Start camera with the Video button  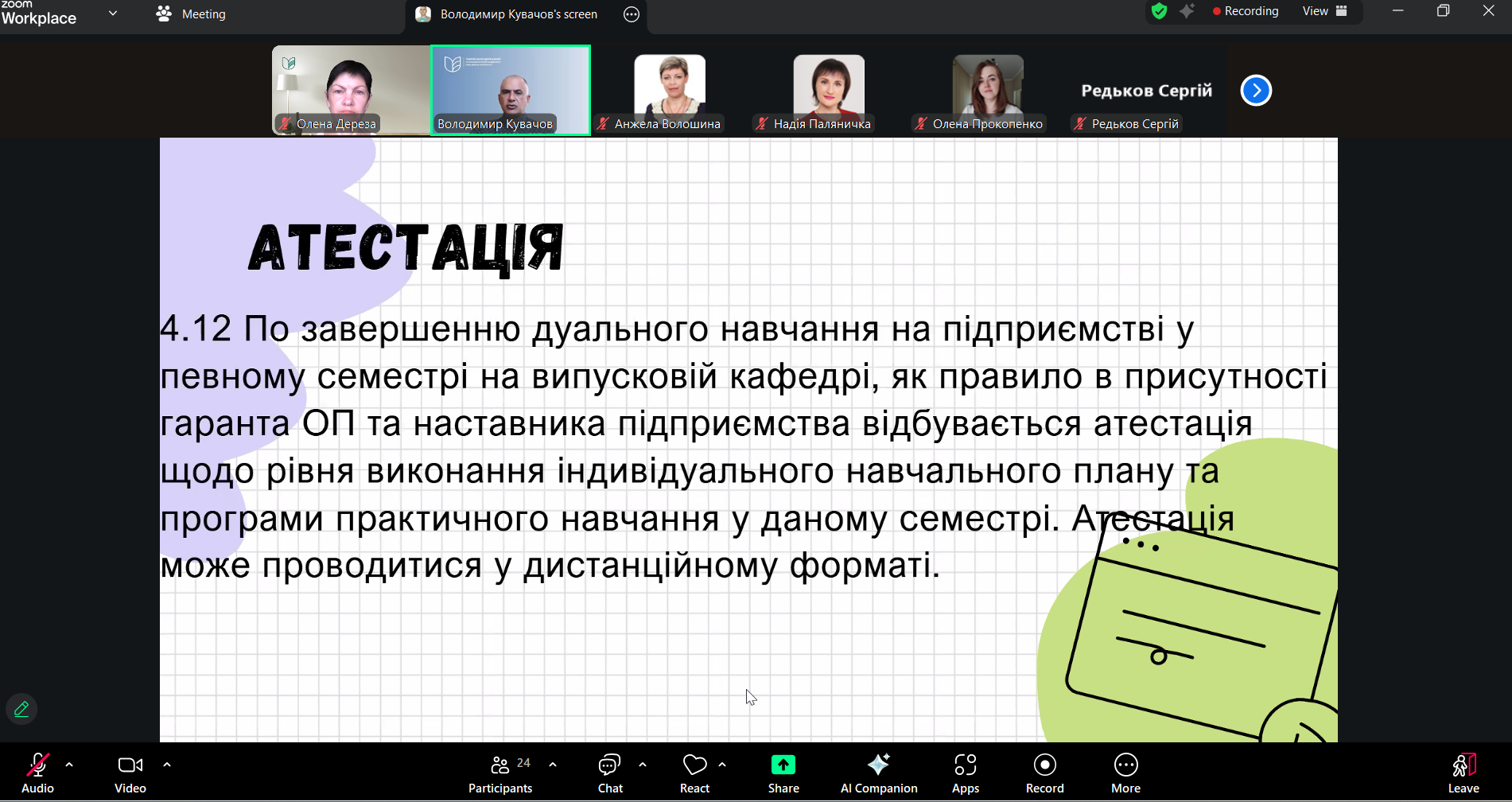(130, 773)
